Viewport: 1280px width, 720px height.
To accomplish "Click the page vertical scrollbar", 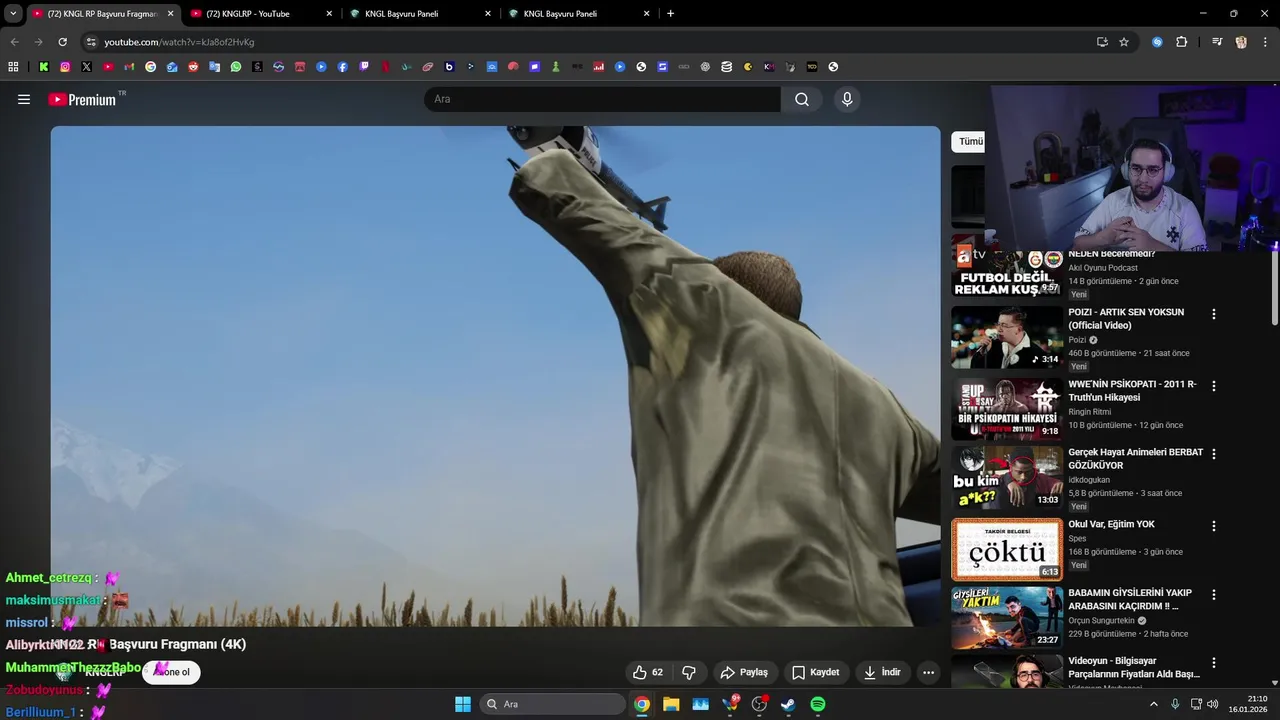I will (x=1275, y=288).
